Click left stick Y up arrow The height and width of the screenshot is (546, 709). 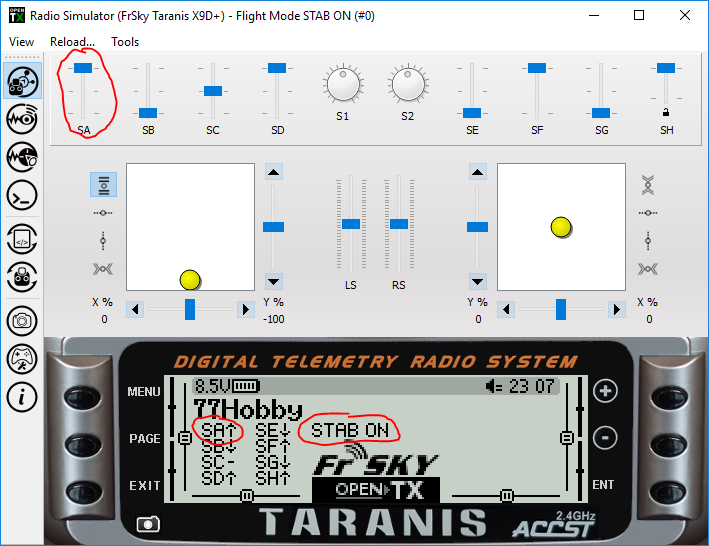pyautogui.click(x=274, y=172)
